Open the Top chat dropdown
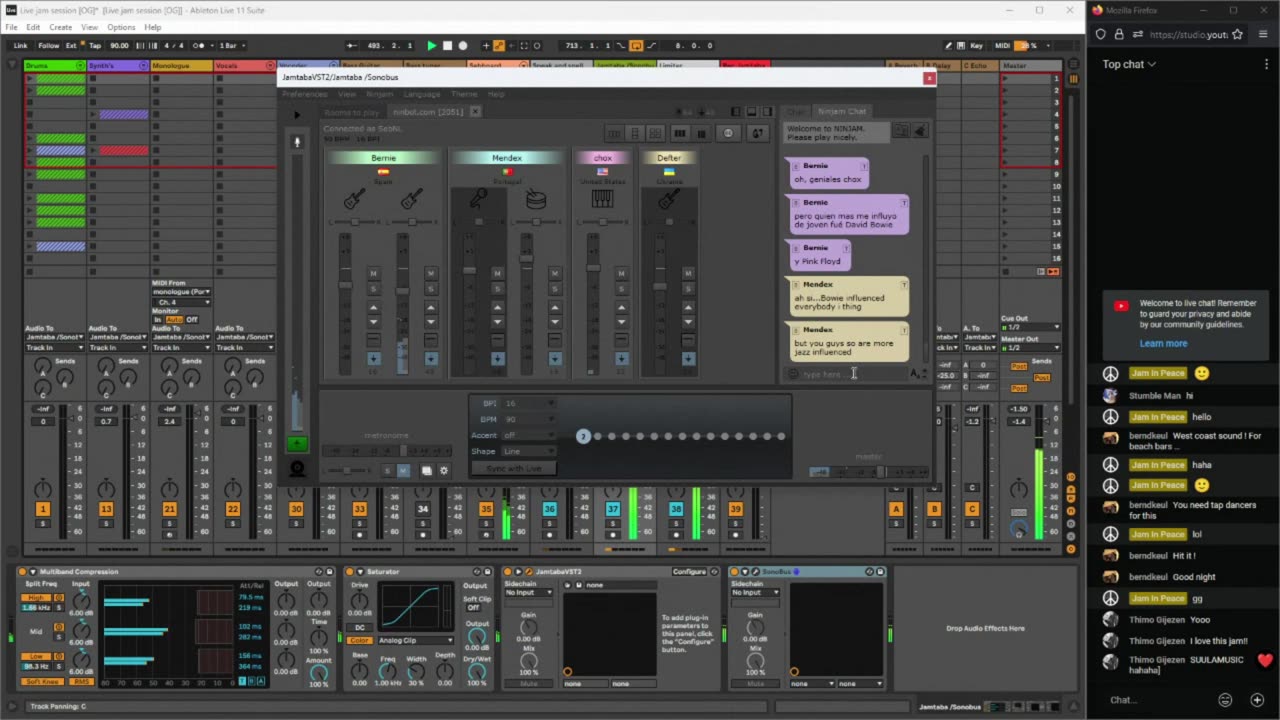Viewport: 1280px width, 720px height. (1129, 64)
